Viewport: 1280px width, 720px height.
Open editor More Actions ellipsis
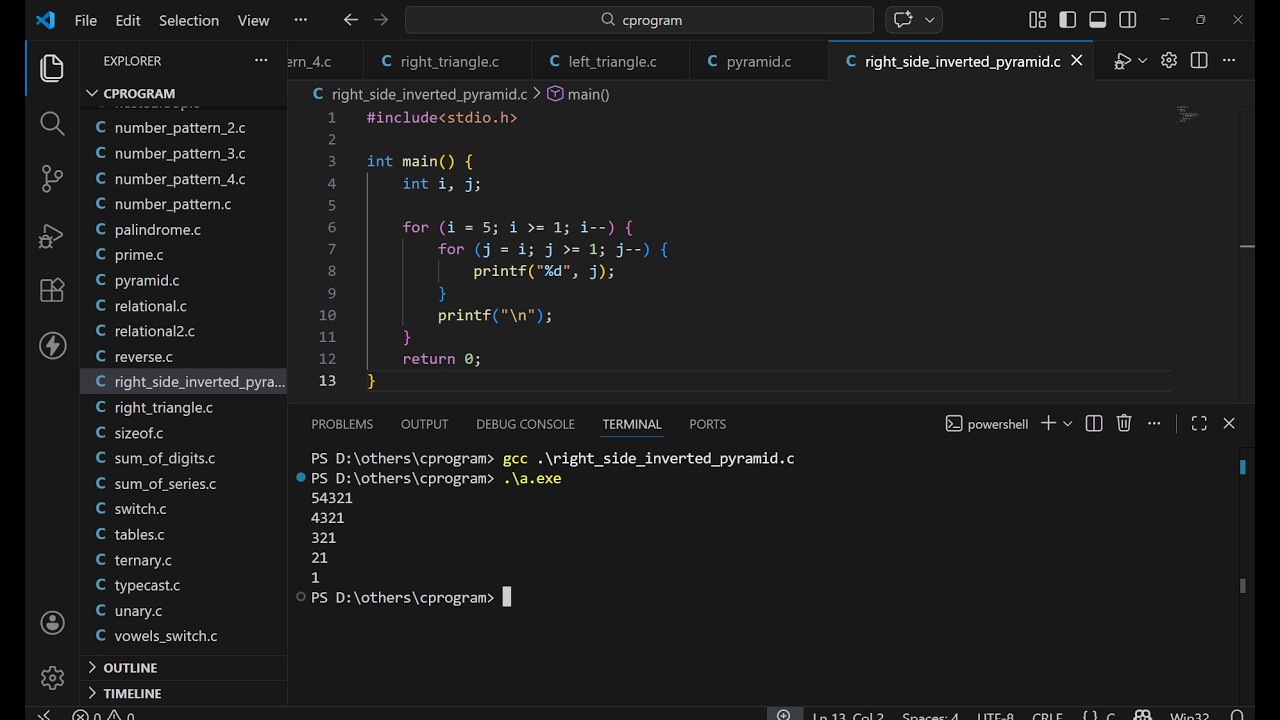tap(1229, 61)
